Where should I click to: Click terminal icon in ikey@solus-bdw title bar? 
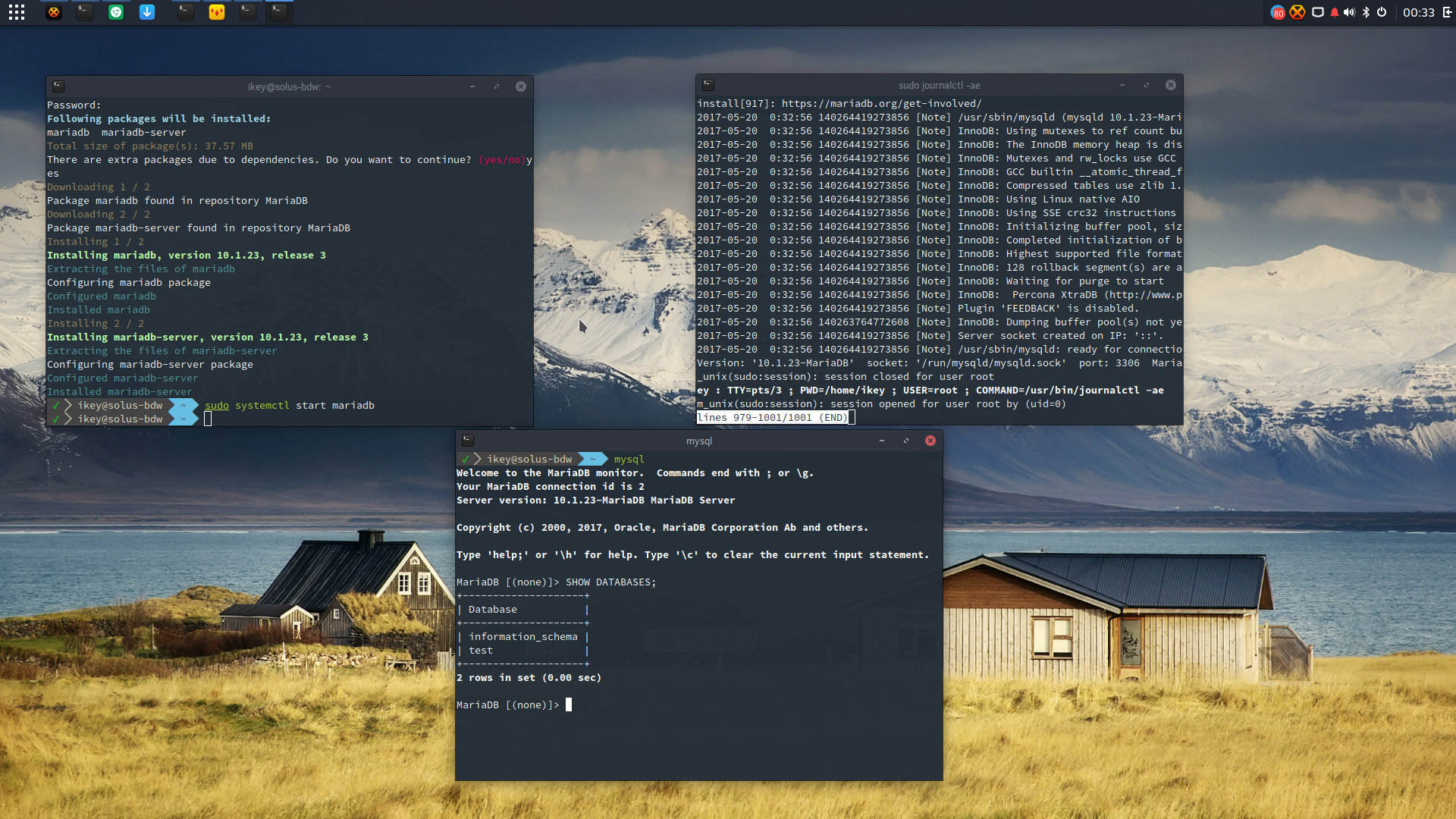pyautogui.click(x=58, y=86)
